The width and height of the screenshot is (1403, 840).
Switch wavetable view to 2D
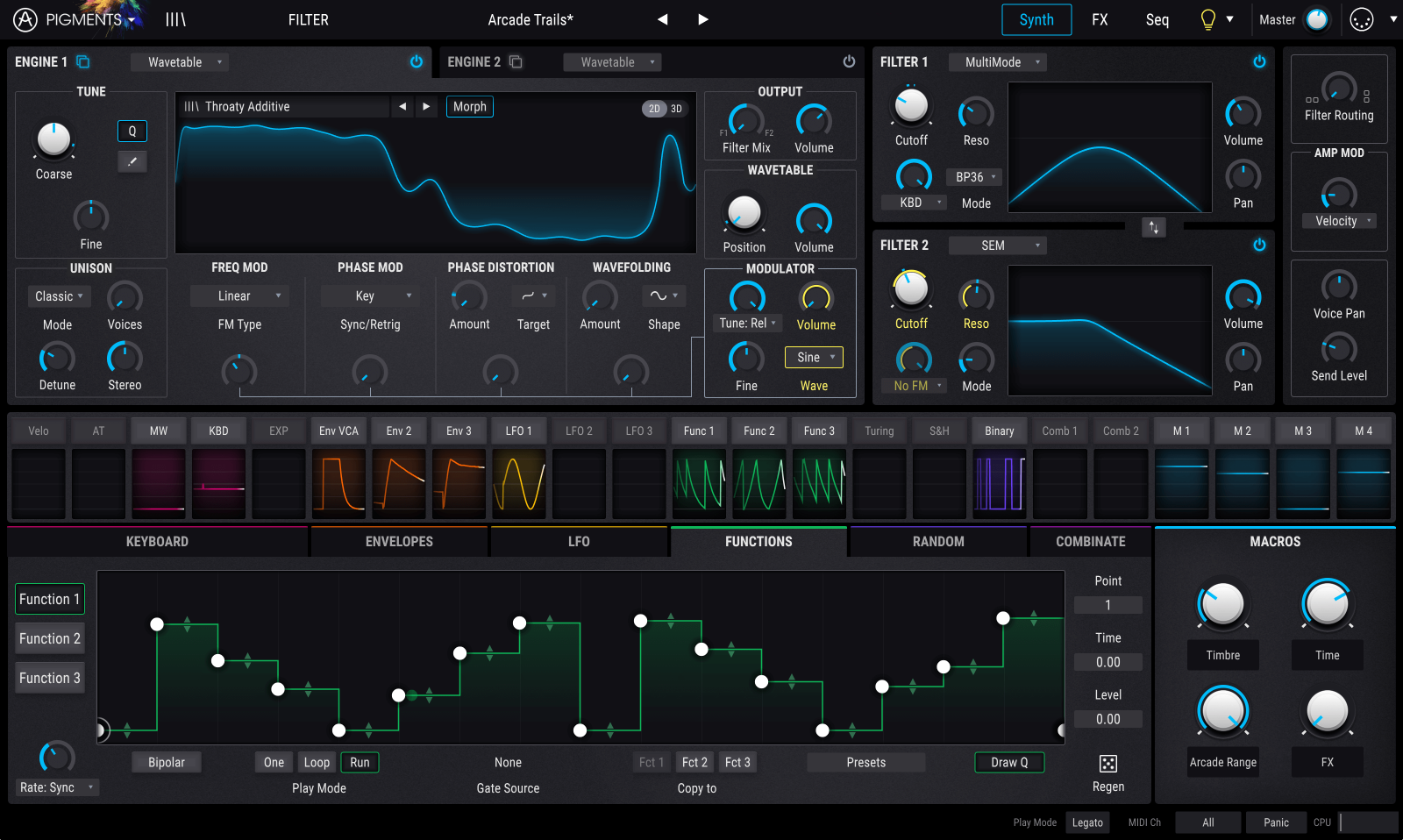654,109
